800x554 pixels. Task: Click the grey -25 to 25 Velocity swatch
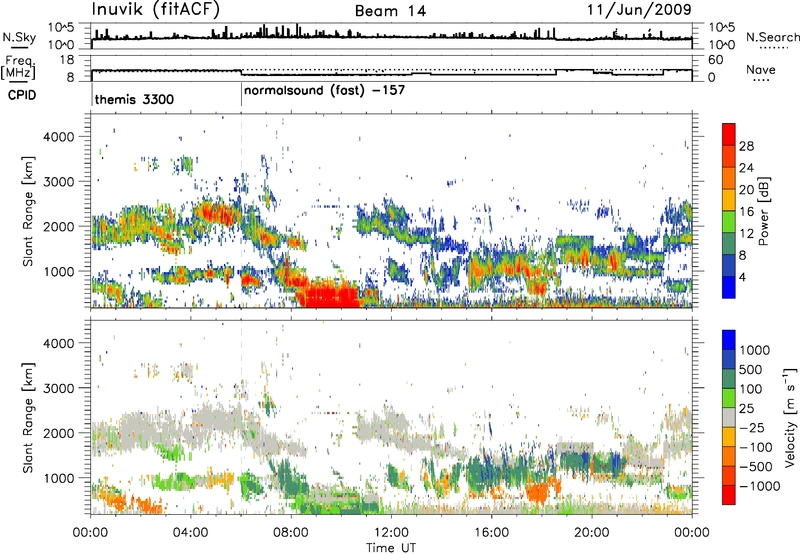tap(729, 417)
